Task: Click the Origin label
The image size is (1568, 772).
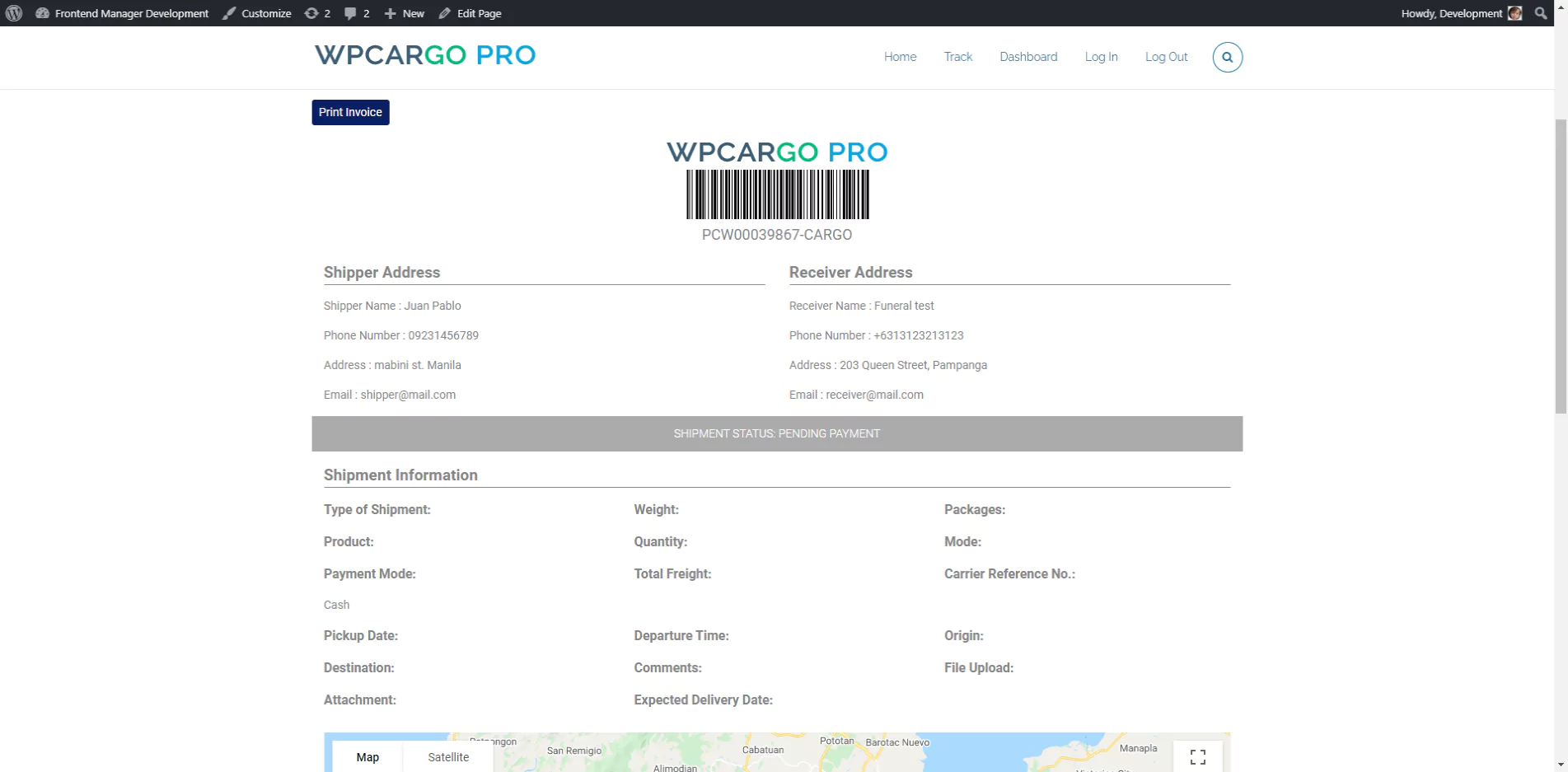Action: click(x=964, y=635)
